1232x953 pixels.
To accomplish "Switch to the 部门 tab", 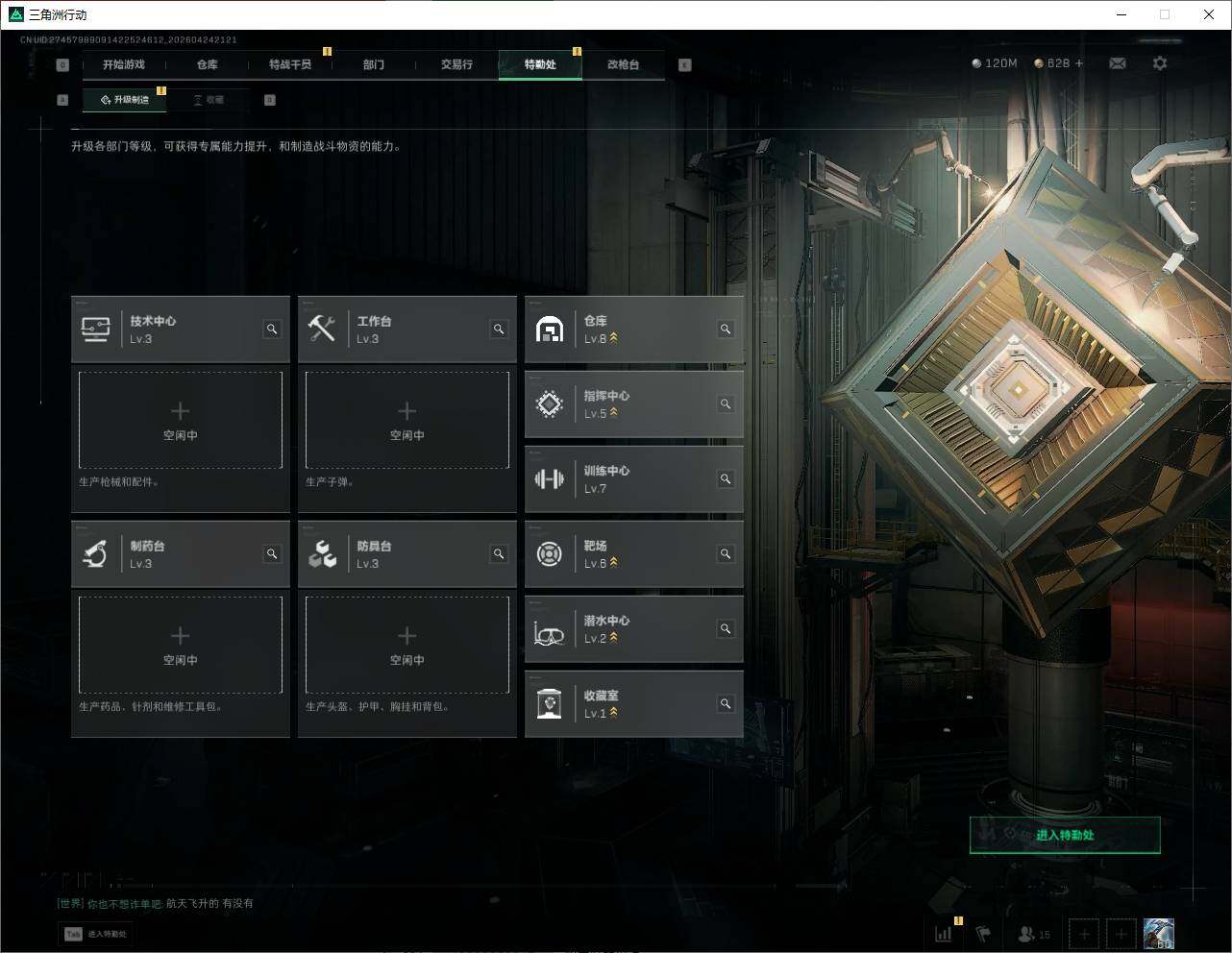I will click(374, 64).
